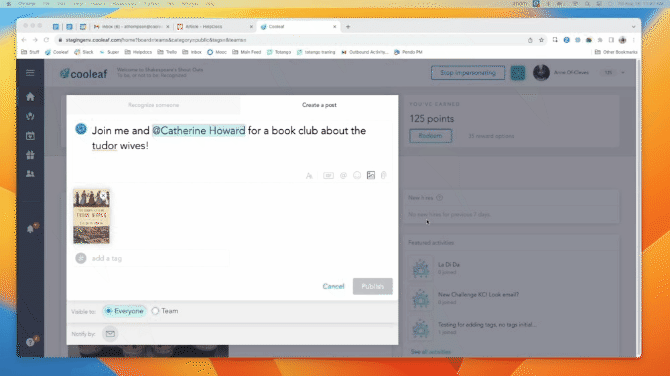
Task: Open the Slack bookmark
Action: [x=84, y=52]
